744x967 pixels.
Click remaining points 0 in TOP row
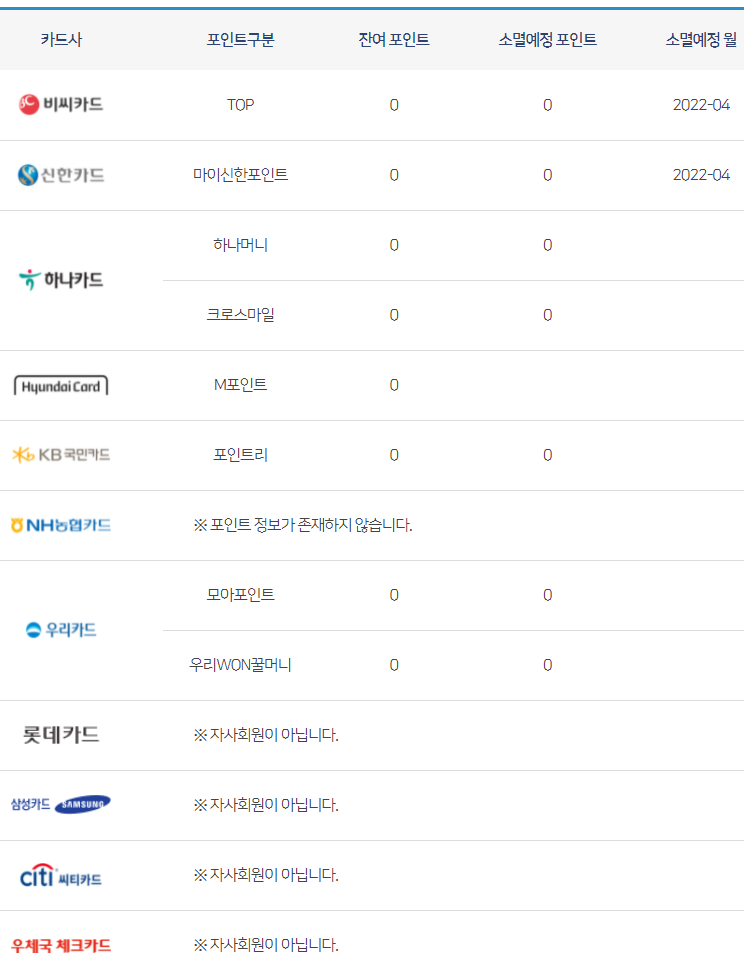(x=394, y=105)
